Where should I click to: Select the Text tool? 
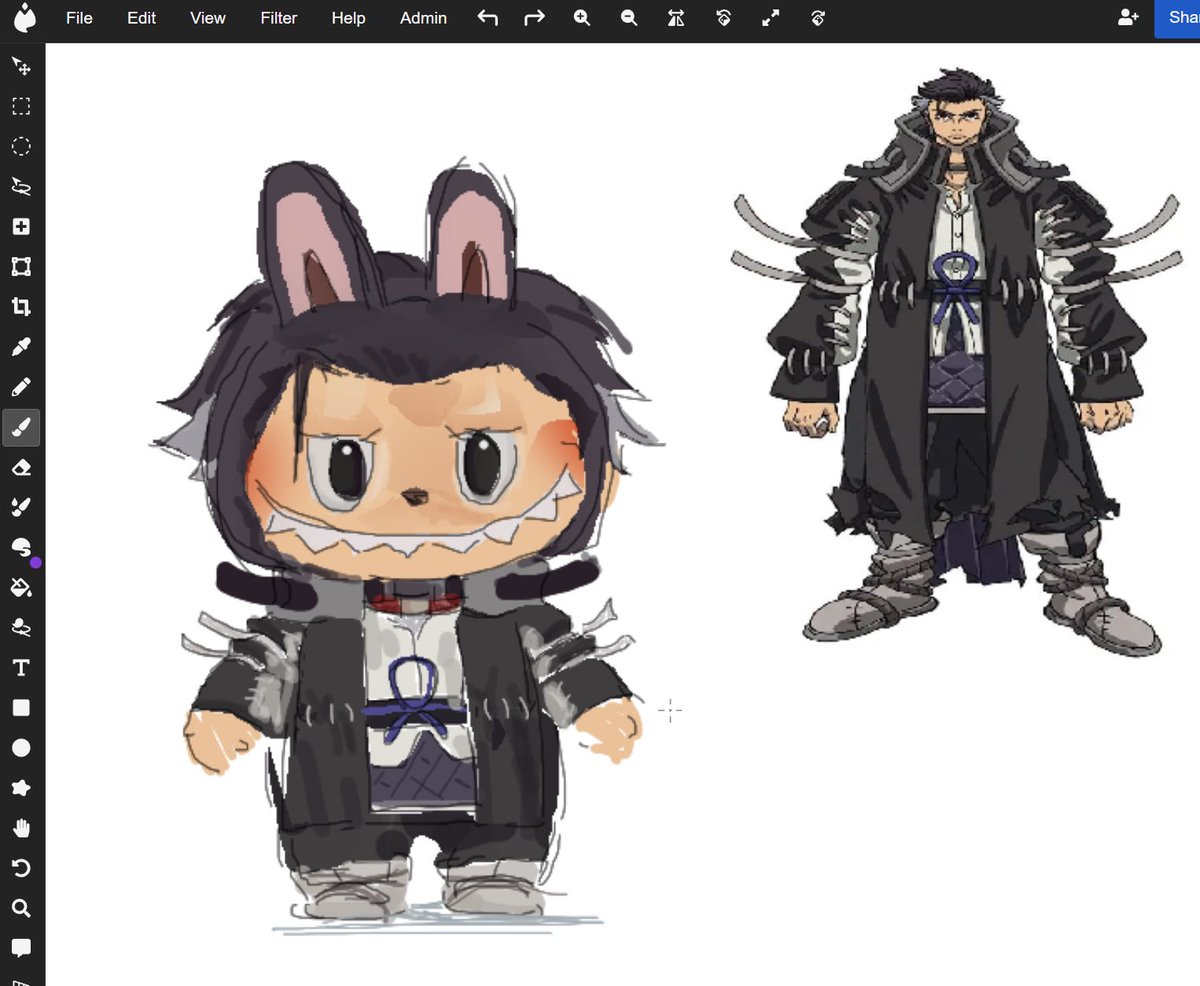(21, 668)
